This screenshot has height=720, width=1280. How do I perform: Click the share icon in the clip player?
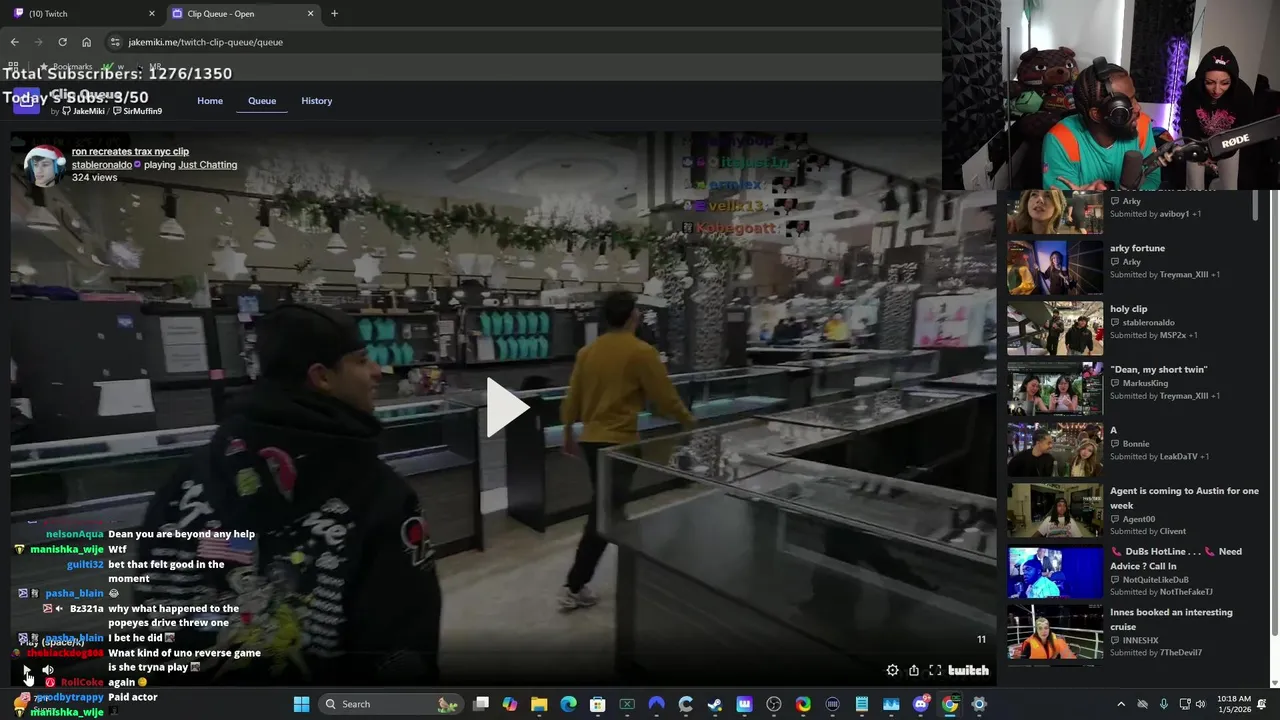(x=913, y=670)
